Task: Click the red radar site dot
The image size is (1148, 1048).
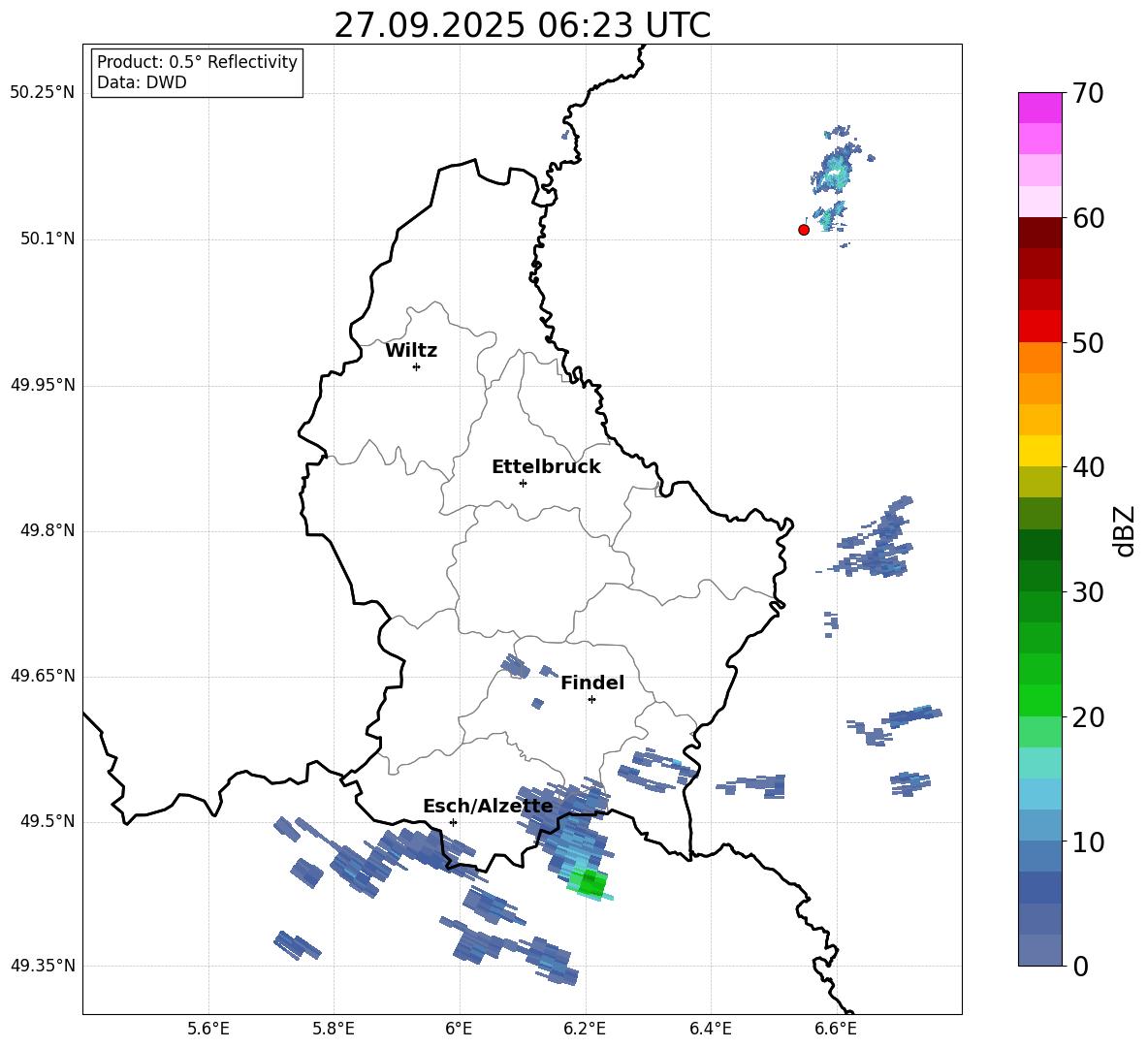Action: tap(804, 230)
